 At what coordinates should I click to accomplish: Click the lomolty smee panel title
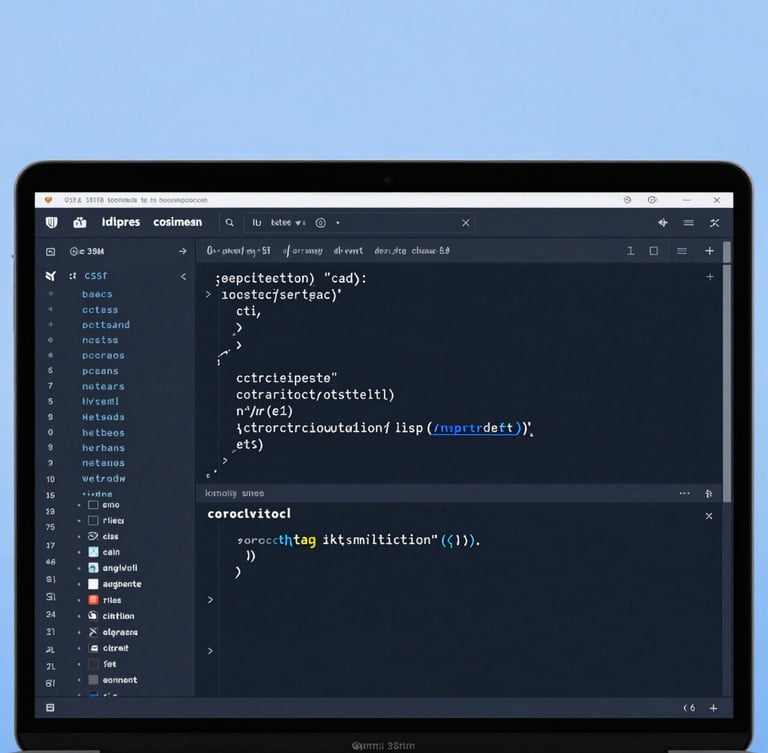234,493
